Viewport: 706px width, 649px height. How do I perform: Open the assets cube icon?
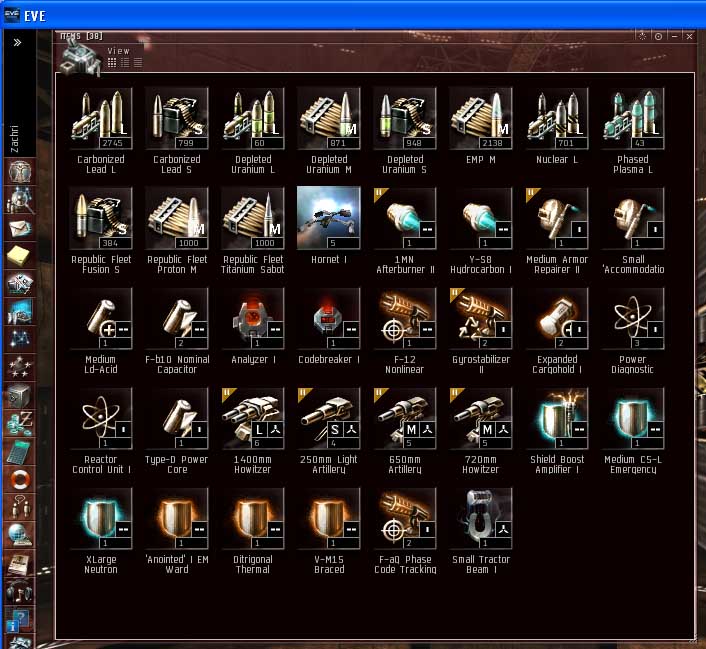(x=20, y=395)
